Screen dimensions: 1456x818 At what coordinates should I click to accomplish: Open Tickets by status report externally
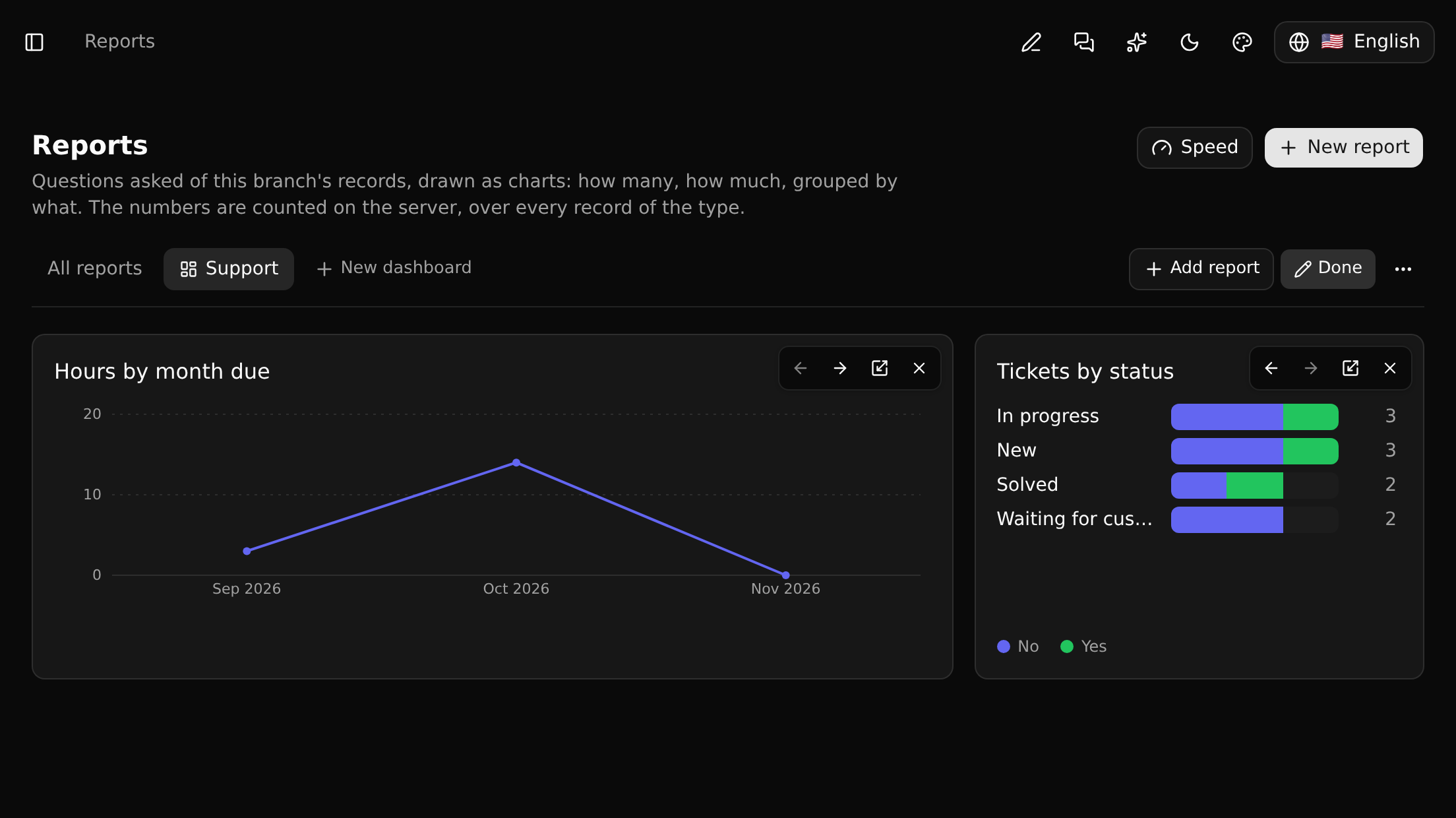click(x=1350, y=368)
